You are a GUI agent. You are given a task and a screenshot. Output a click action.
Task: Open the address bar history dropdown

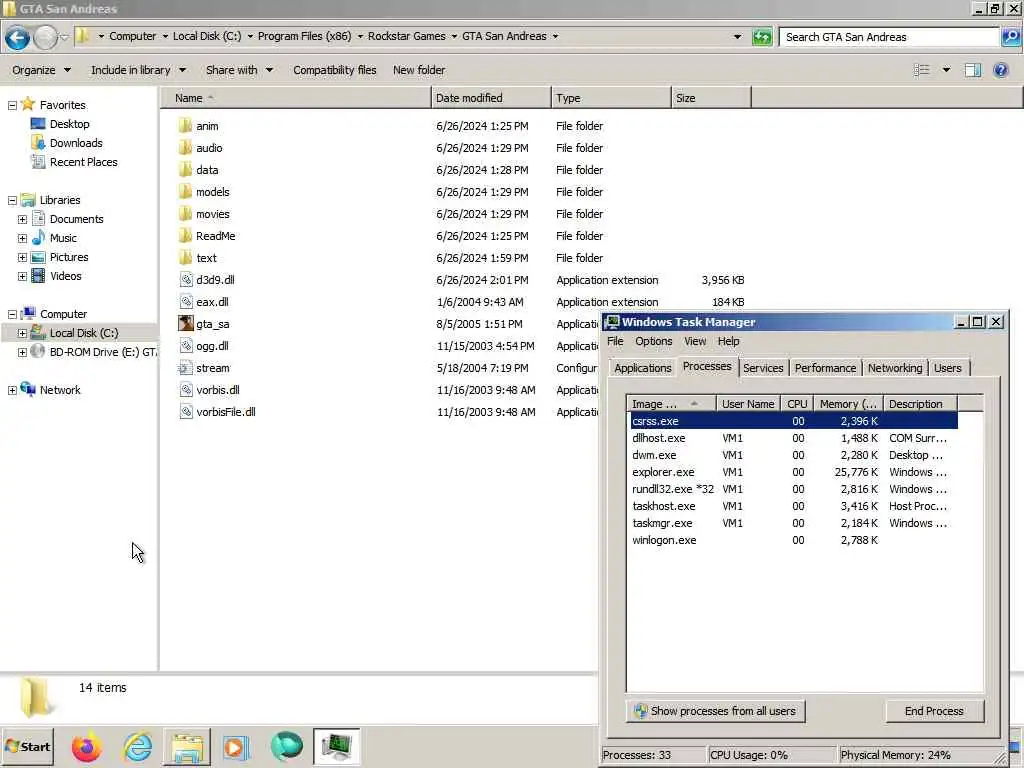737,37
